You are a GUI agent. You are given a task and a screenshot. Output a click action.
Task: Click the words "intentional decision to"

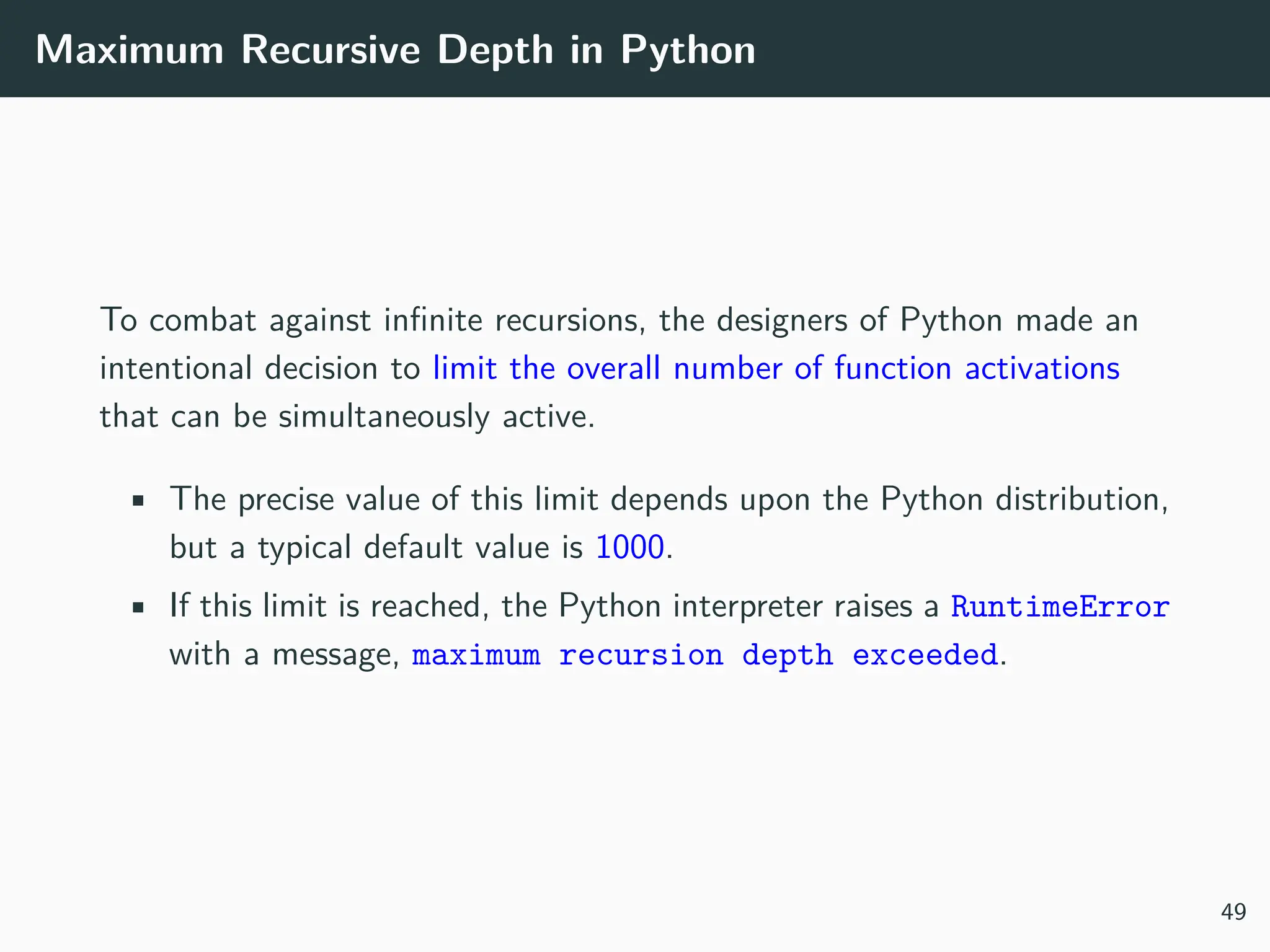click(260, 368)
